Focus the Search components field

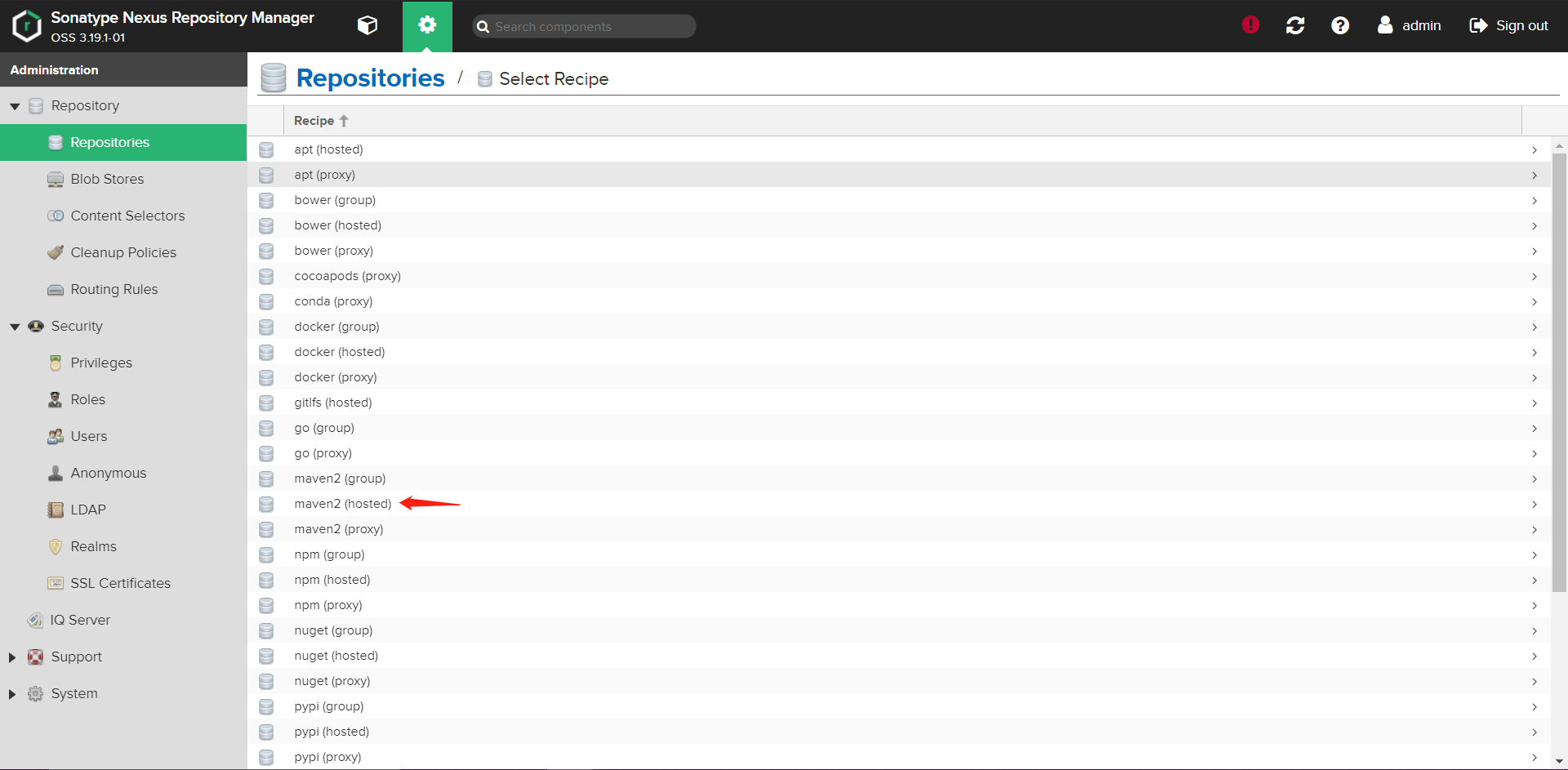point(584,26)
